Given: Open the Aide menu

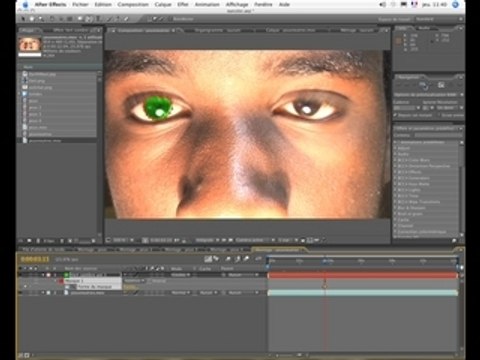Looking at the screenshot, I should tap(284, 5).
